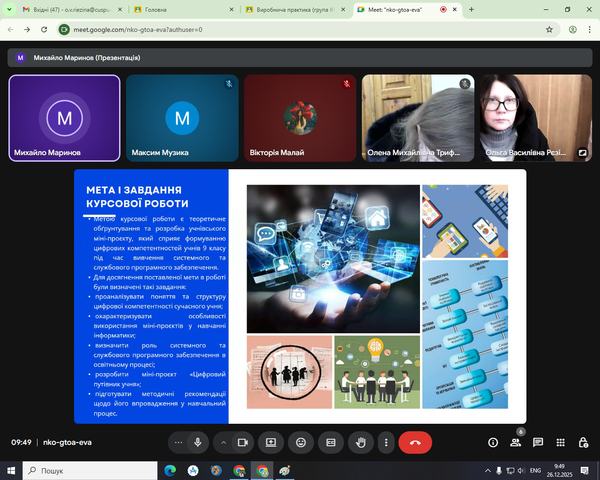
Task: Open chat with everyone
Action: pos(538,442)
